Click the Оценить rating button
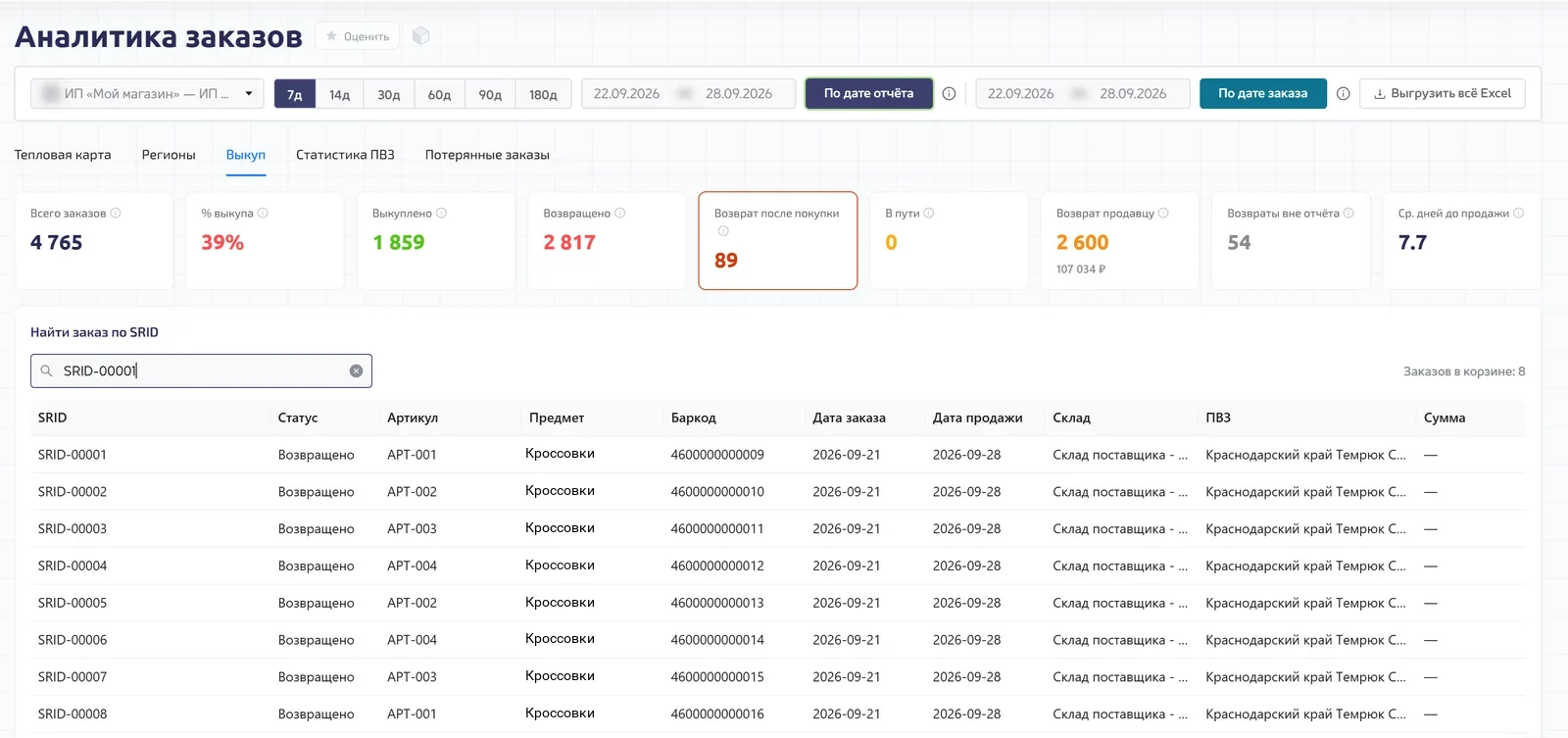The height and width of the screenshot is (738, 1568). tap(357, 36)
